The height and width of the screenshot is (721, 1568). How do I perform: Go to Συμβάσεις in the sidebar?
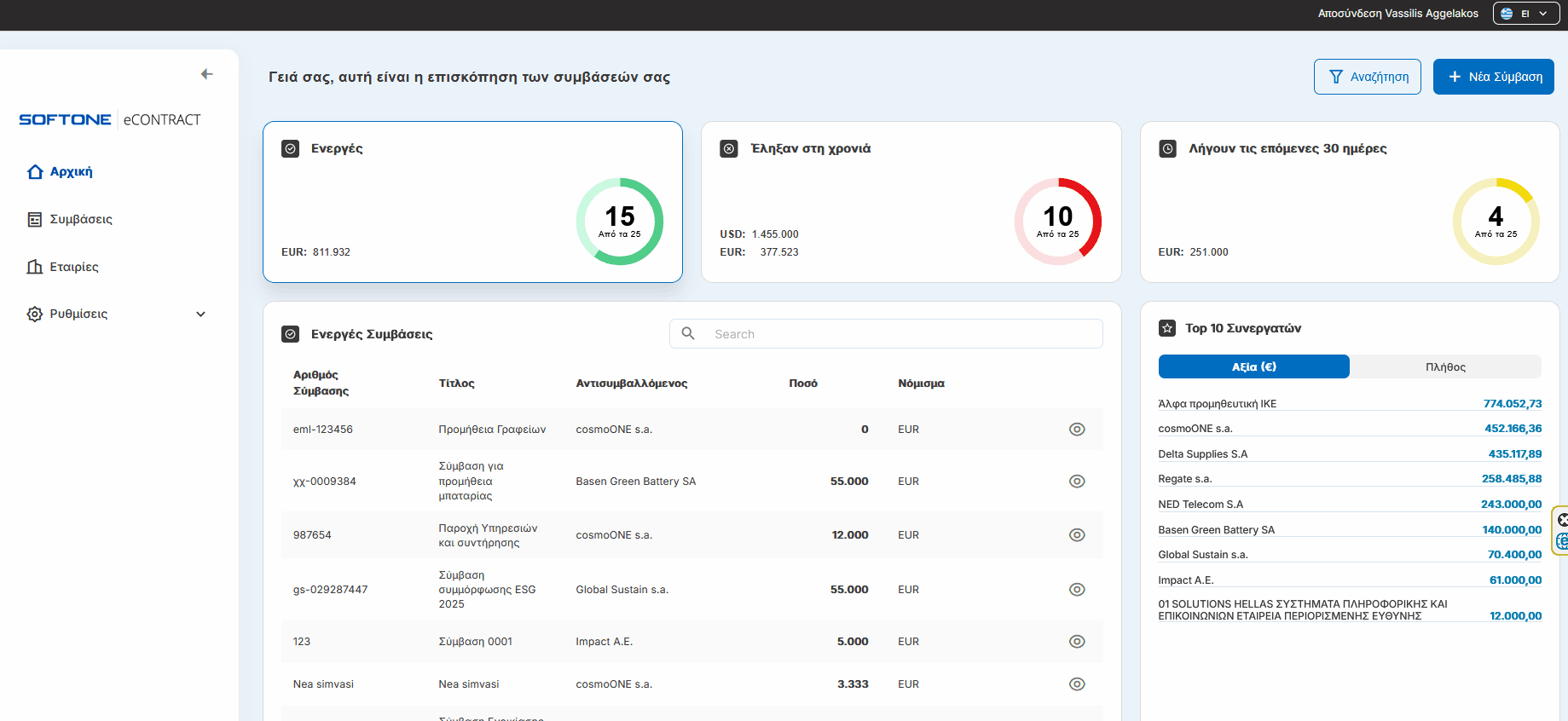[80, 220]
